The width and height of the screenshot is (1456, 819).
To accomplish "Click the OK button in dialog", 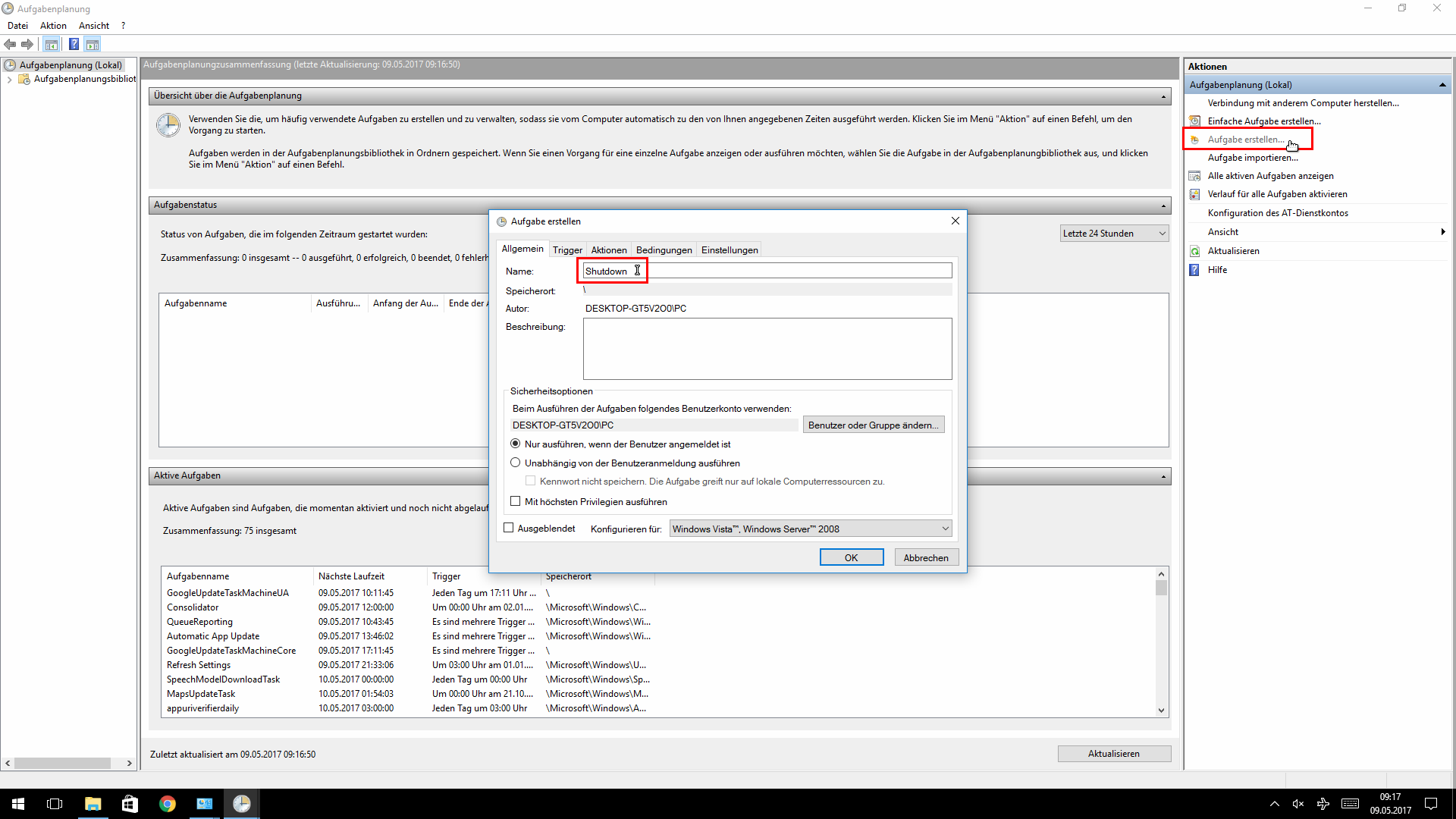I will 851,557.
